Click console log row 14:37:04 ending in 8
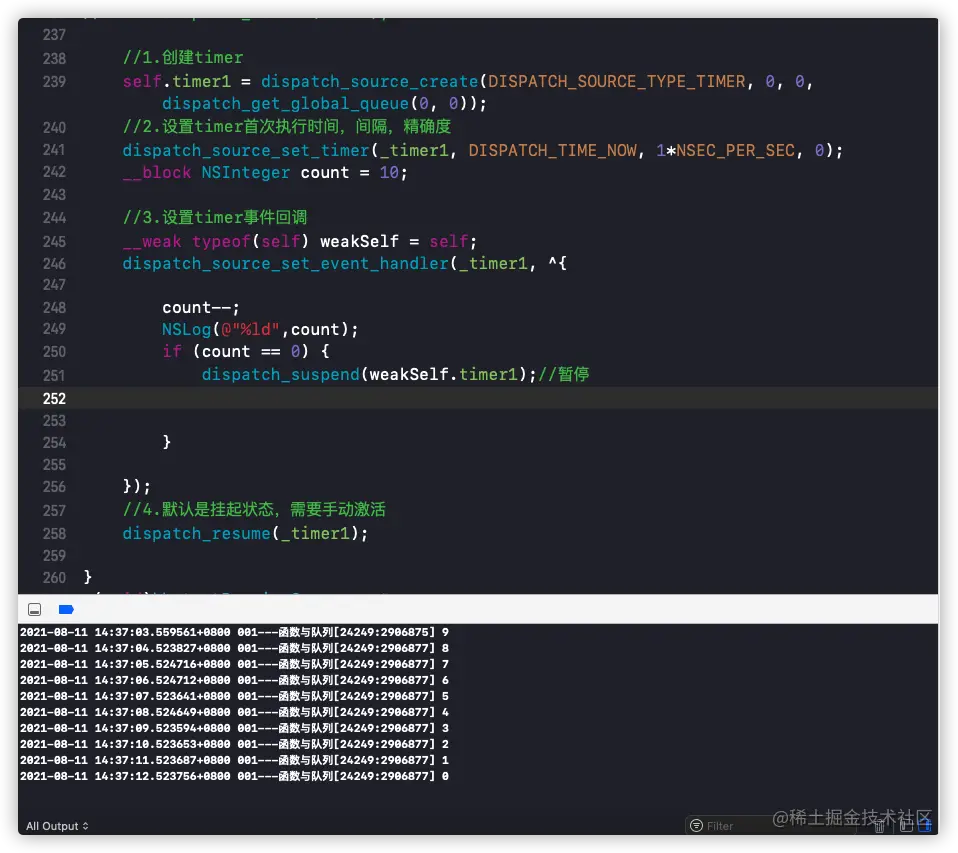This screenshot has height=853, width=958. [x=234, y=648]
